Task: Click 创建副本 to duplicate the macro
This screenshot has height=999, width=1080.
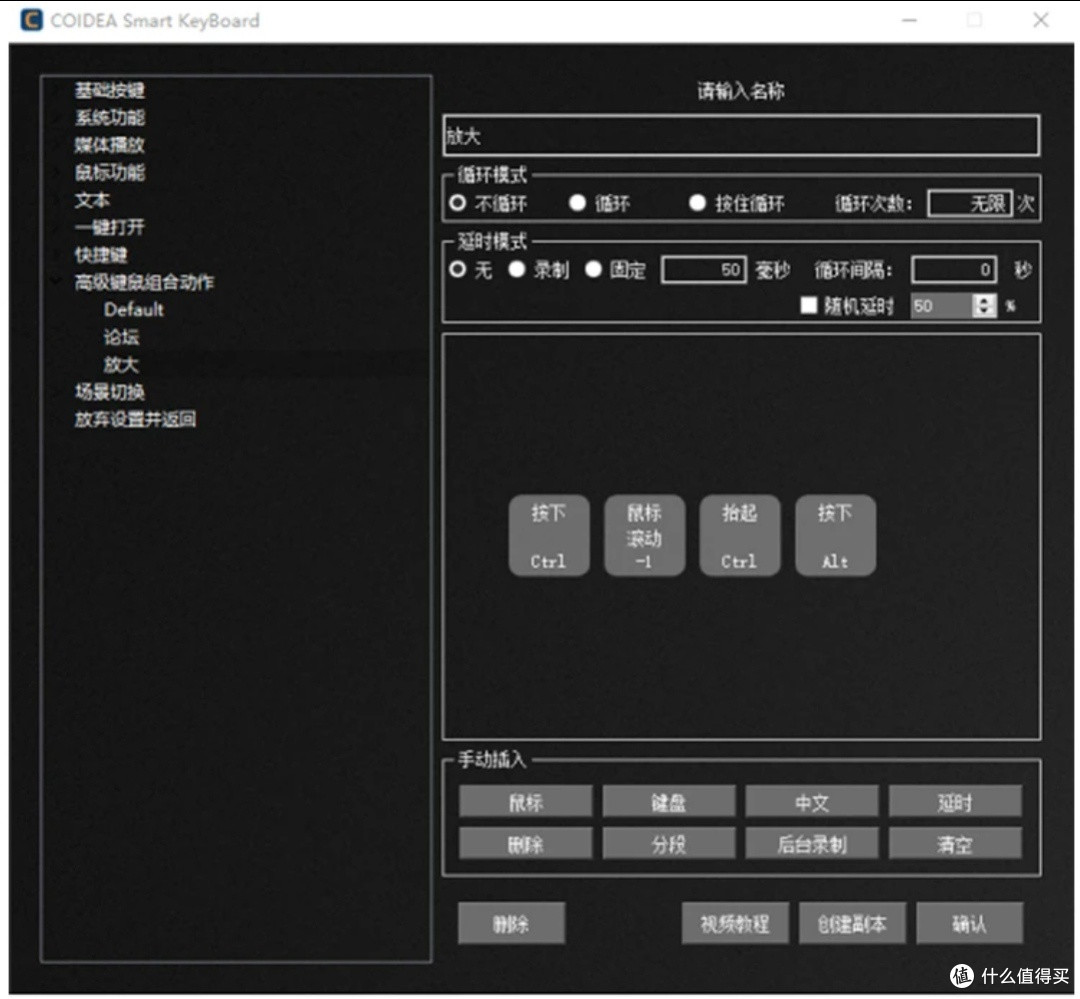Action: coord(852,923)
